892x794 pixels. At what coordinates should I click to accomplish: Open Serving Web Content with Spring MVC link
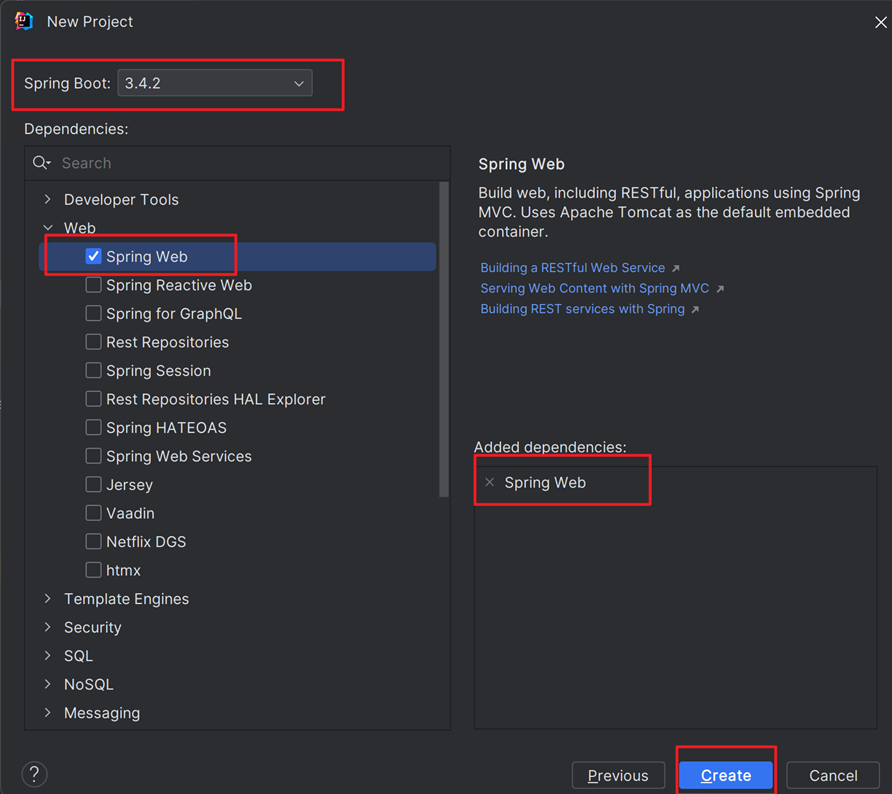pyautogui.click(x=594, y=288)
